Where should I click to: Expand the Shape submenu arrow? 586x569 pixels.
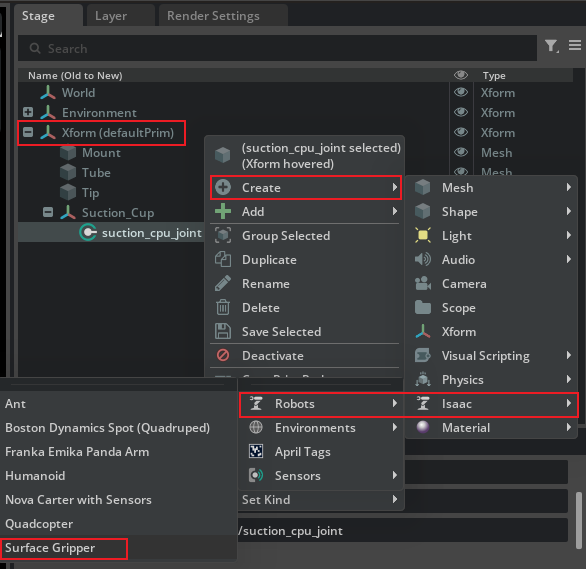[x=568, y=211]
